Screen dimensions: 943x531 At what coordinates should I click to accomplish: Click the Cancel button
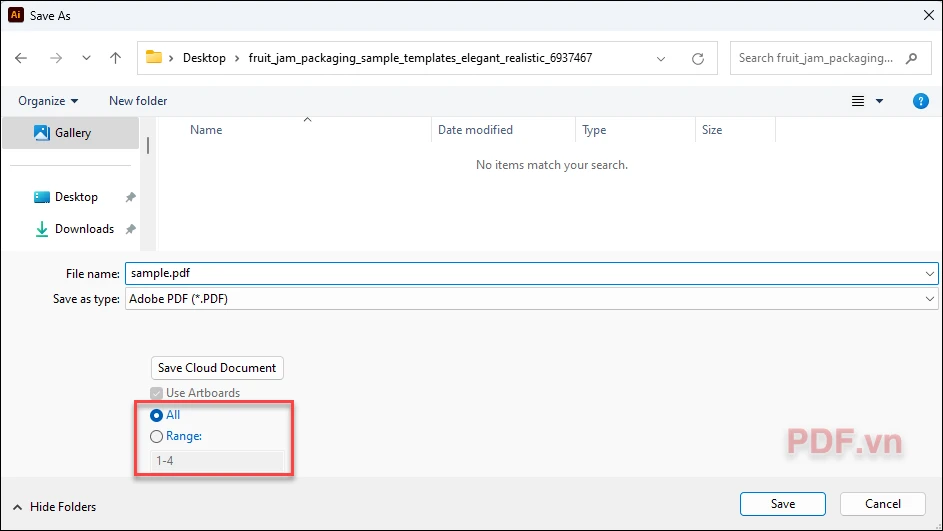click(x=882, y=504)
